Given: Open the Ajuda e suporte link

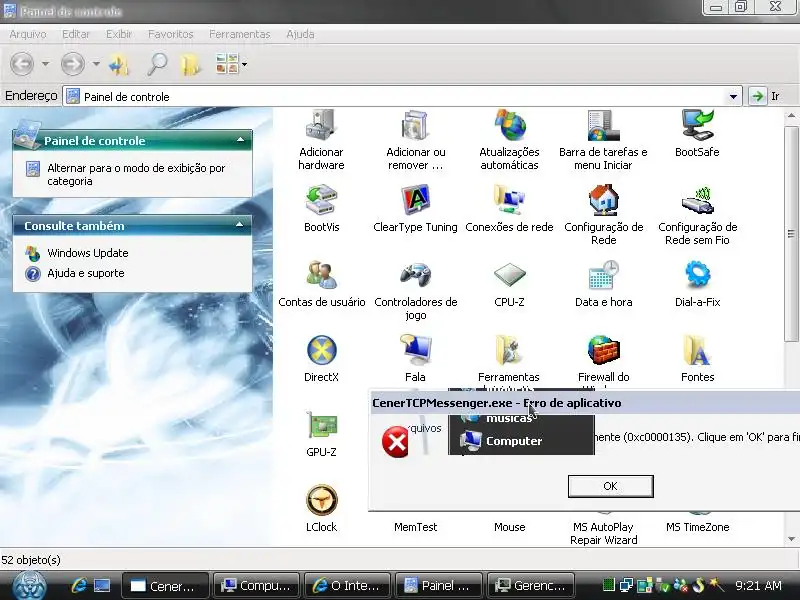Looking at the screenshot, I should coord(85,273).
